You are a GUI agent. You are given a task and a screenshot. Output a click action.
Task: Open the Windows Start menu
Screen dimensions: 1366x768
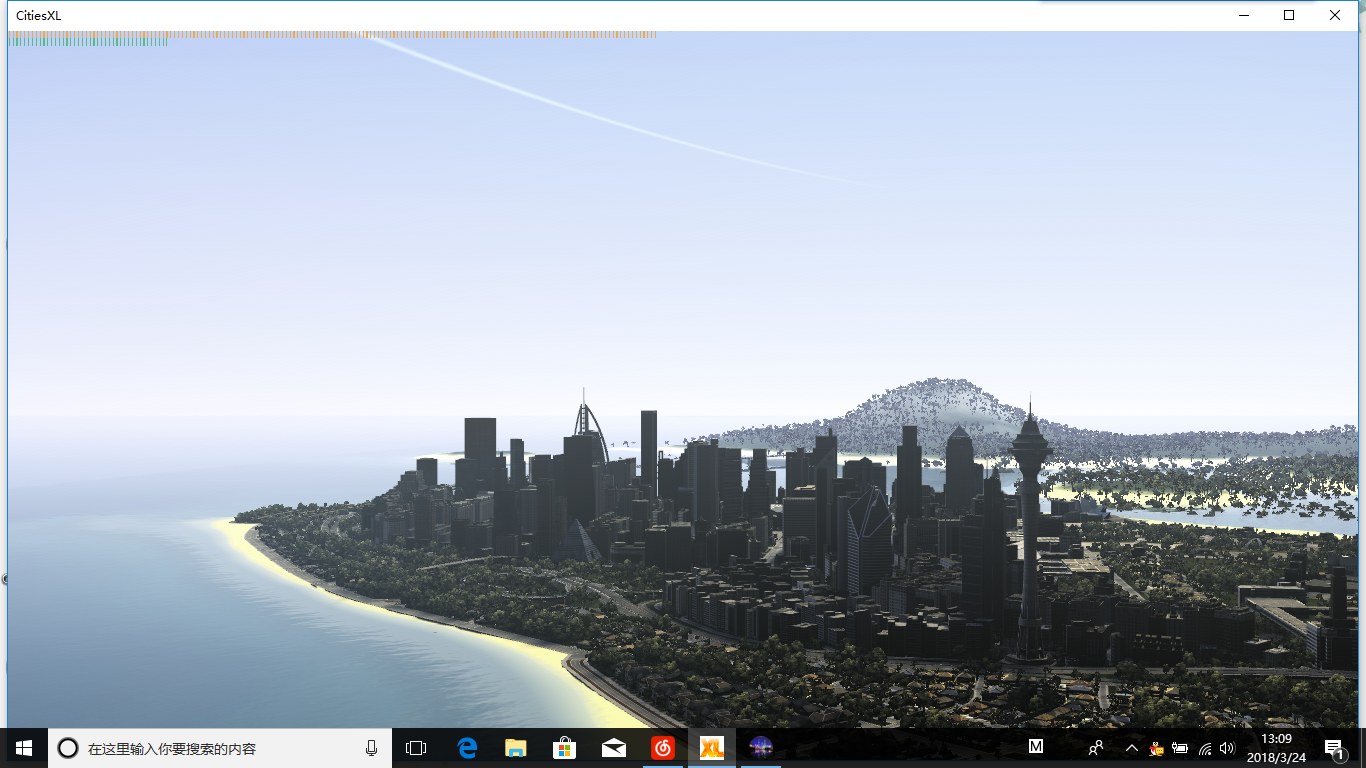tap(24, 748)
